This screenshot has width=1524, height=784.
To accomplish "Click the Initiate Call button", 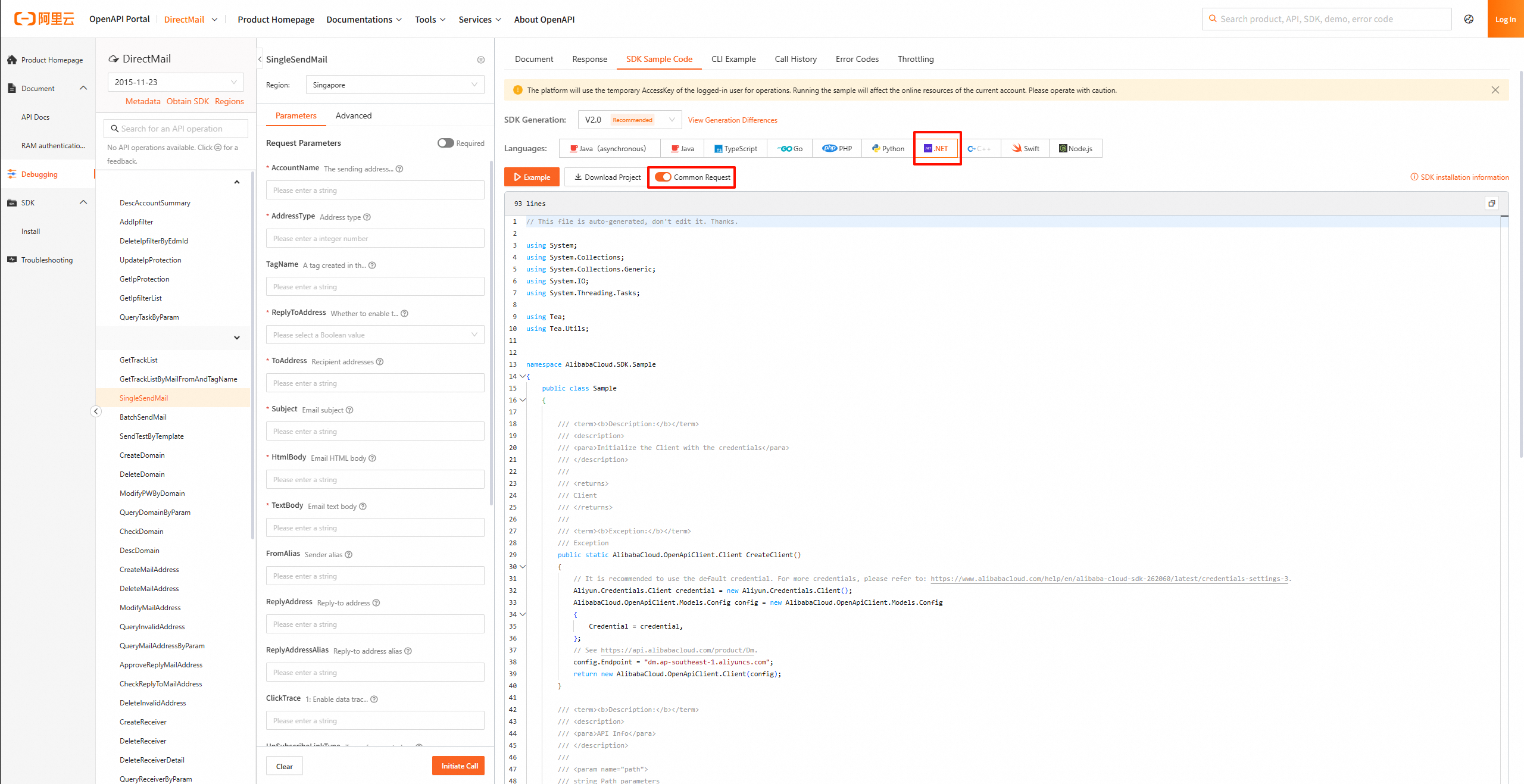I will [458, 766].
